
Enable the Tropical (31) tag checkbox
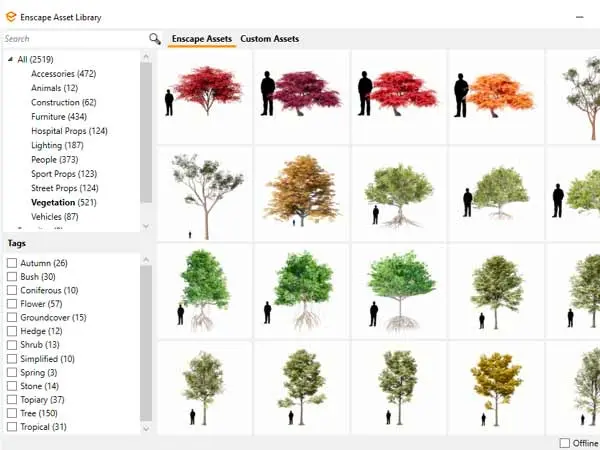(x=12, y=427)
